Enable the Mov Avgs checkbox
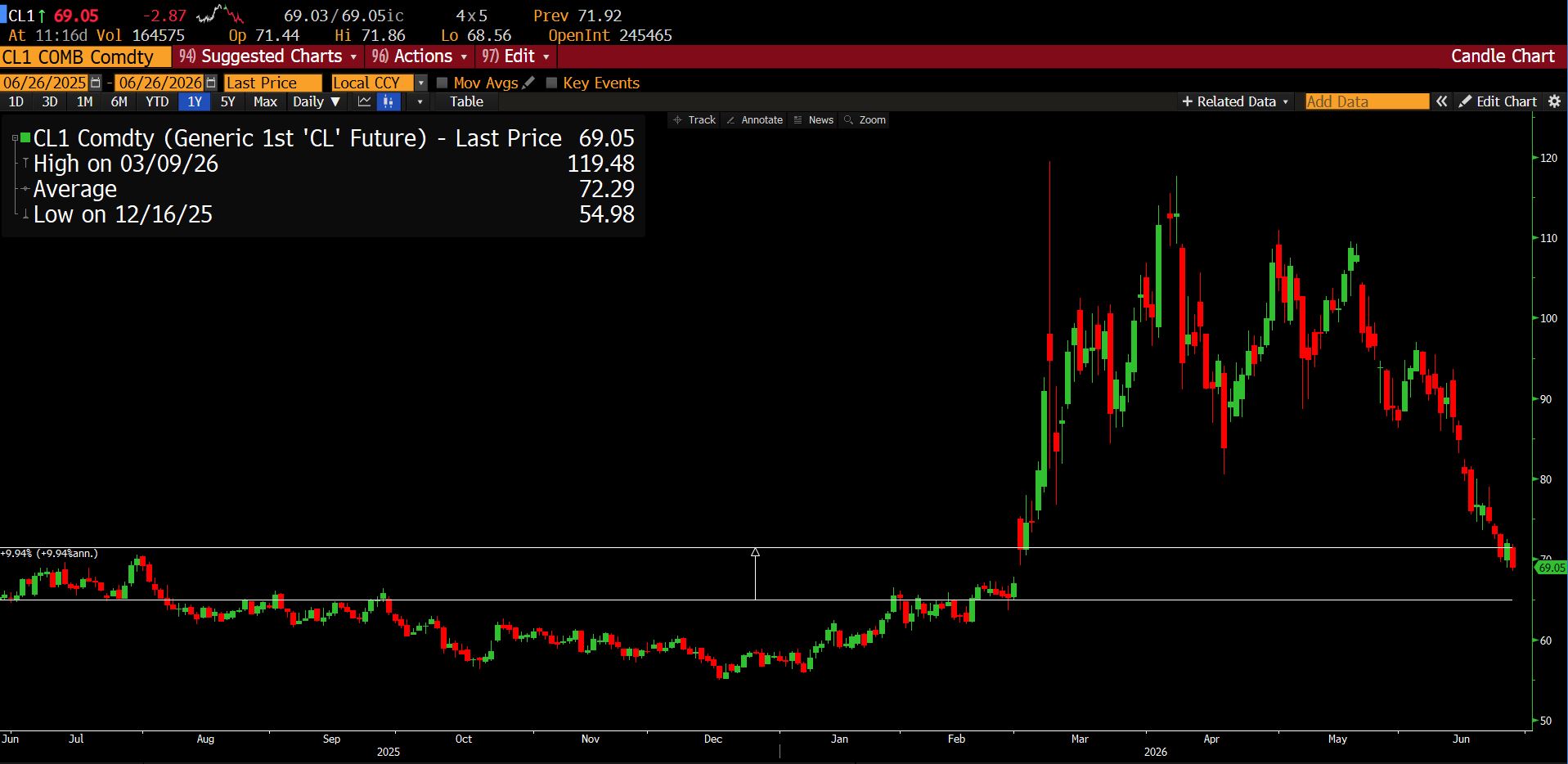The width and height of the screenshot is (1568, 764). [x=443, y=83]
